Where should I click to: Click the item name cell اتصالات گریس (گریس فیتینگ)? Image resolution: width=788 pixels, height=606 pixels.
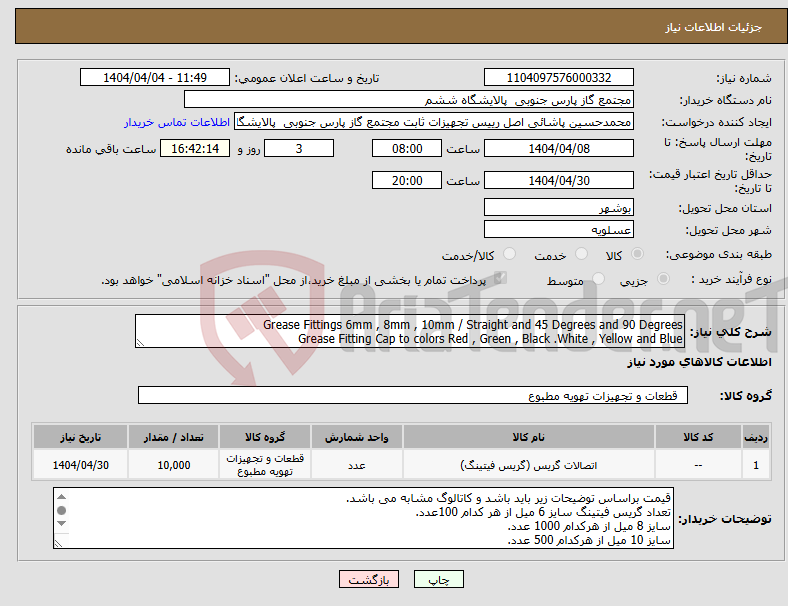coord(528,465)
